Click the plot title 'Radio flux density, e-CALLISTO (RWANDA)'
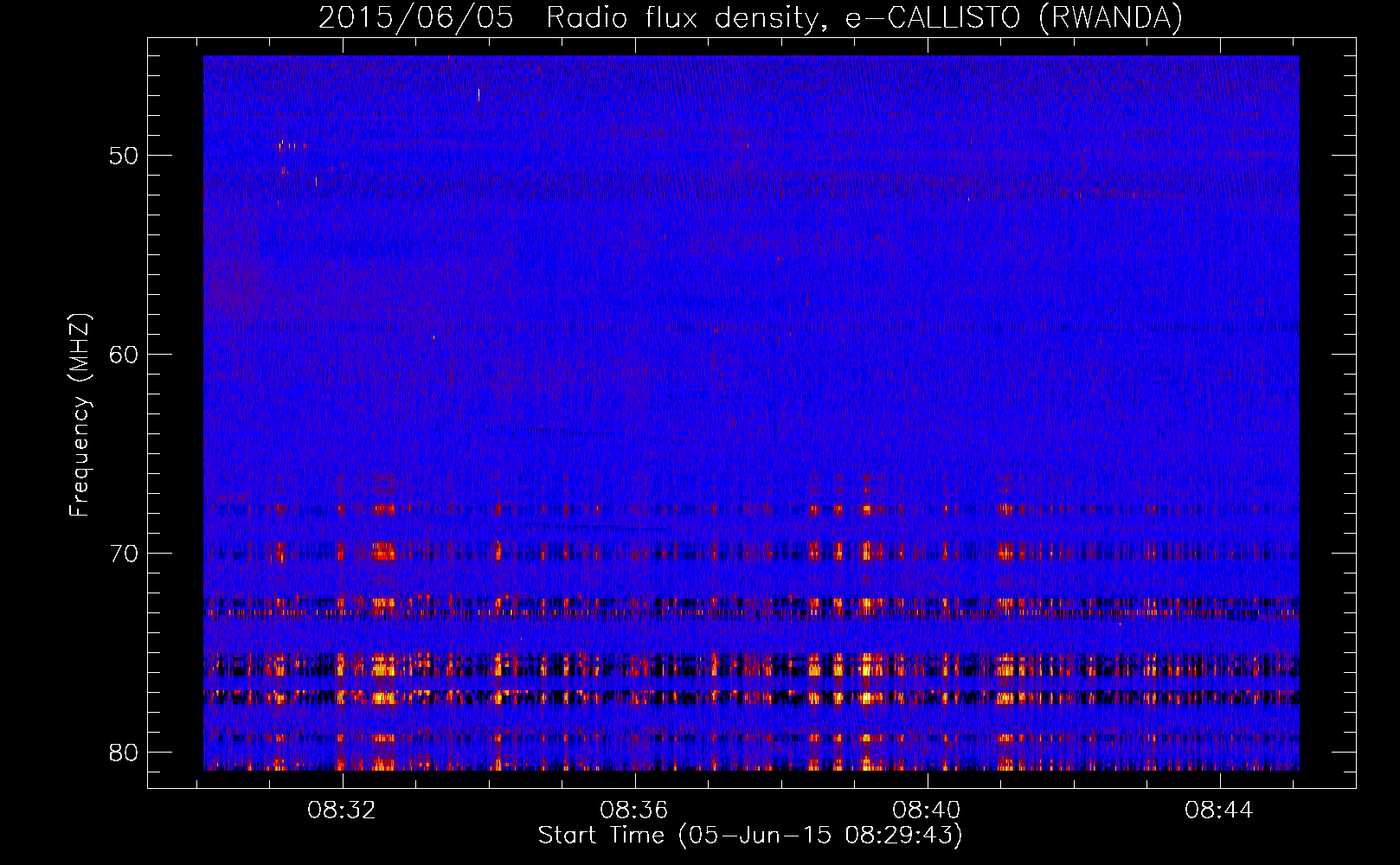 coord(864,18)
